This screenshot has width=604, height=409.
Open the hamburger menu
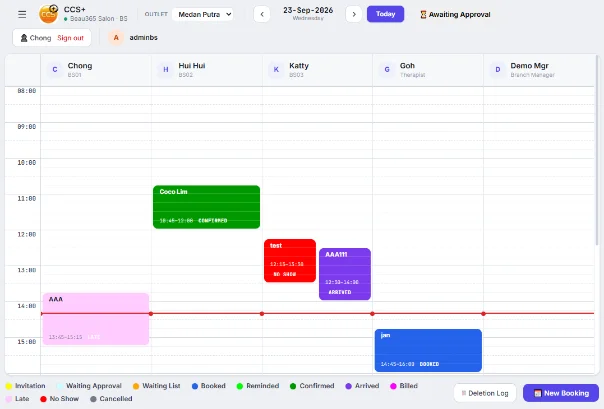click(22, 15)
